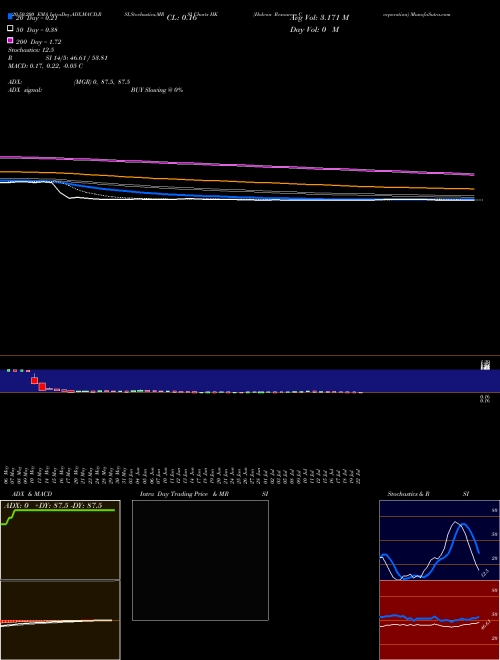Select the 'MACD: 0.17, 0.22, -0.05 C' line
Image resolution: width=500 pixels, height=660 pixels.
[45, 66]
